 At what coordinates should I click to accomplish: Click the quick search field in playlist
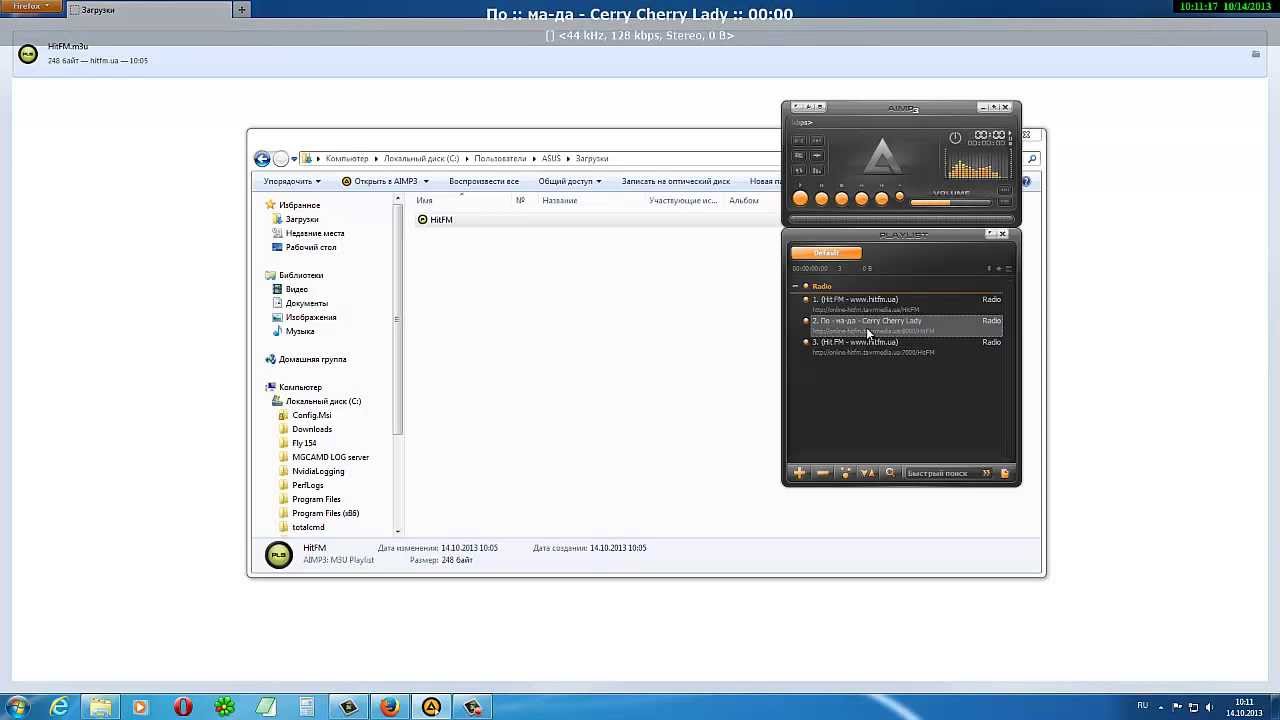tap(942, 473)
